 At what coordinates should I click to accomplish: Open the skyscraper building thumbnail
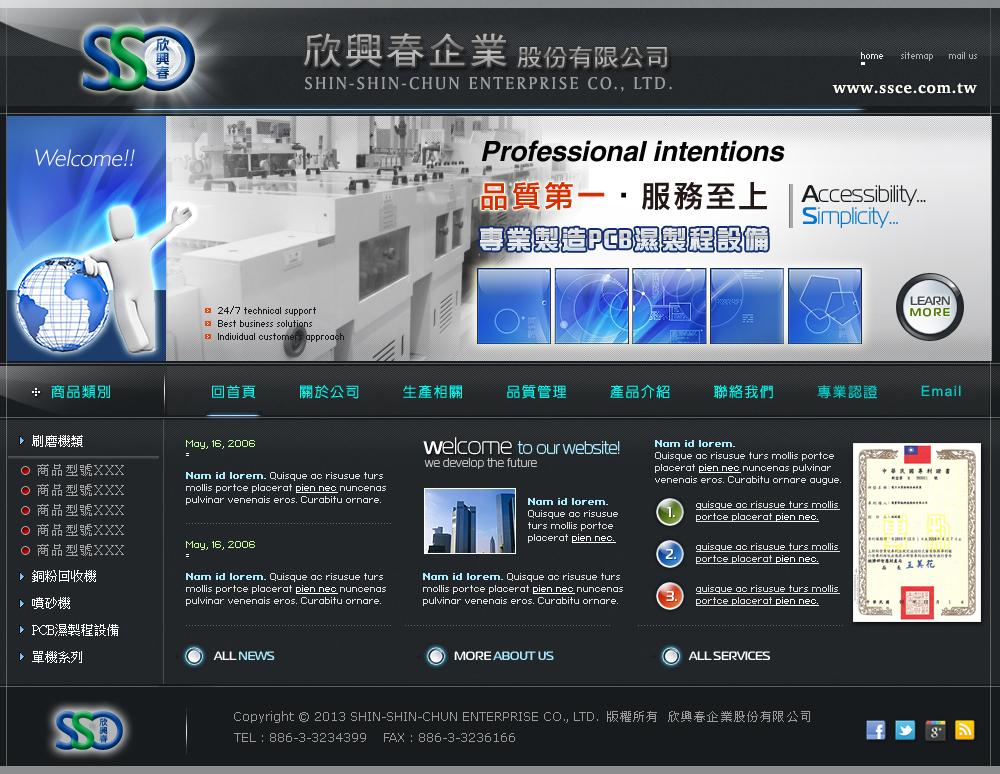(470, 521)
